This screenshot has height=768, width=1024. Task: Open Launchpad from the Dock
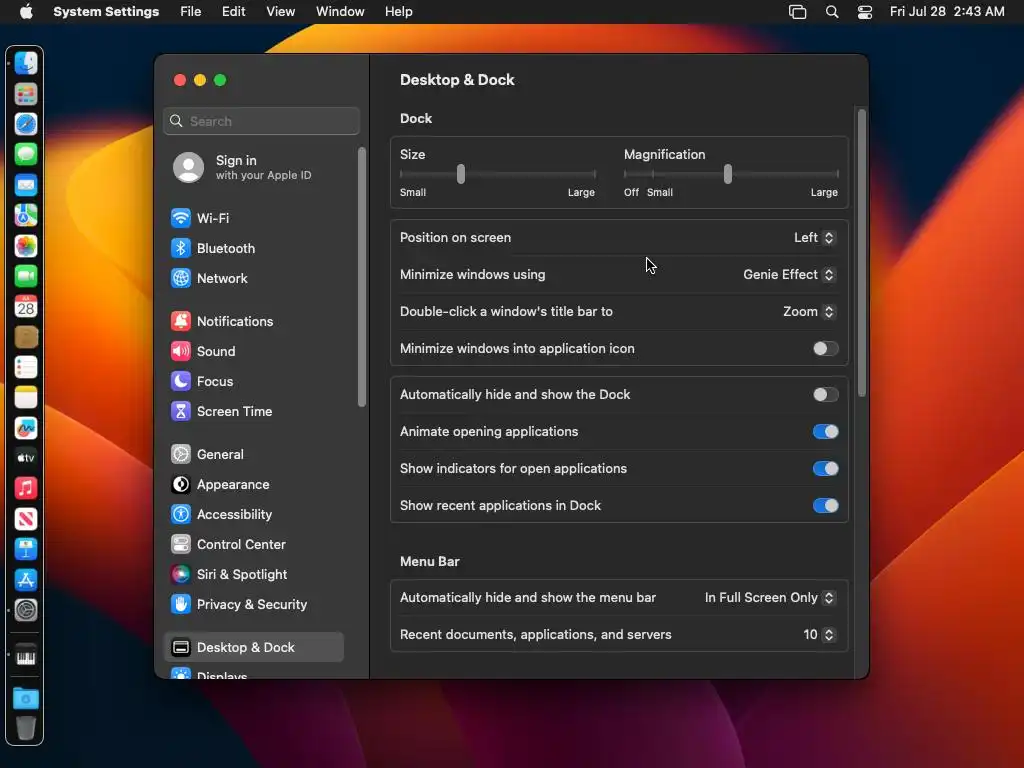click(x=26, y=94)
